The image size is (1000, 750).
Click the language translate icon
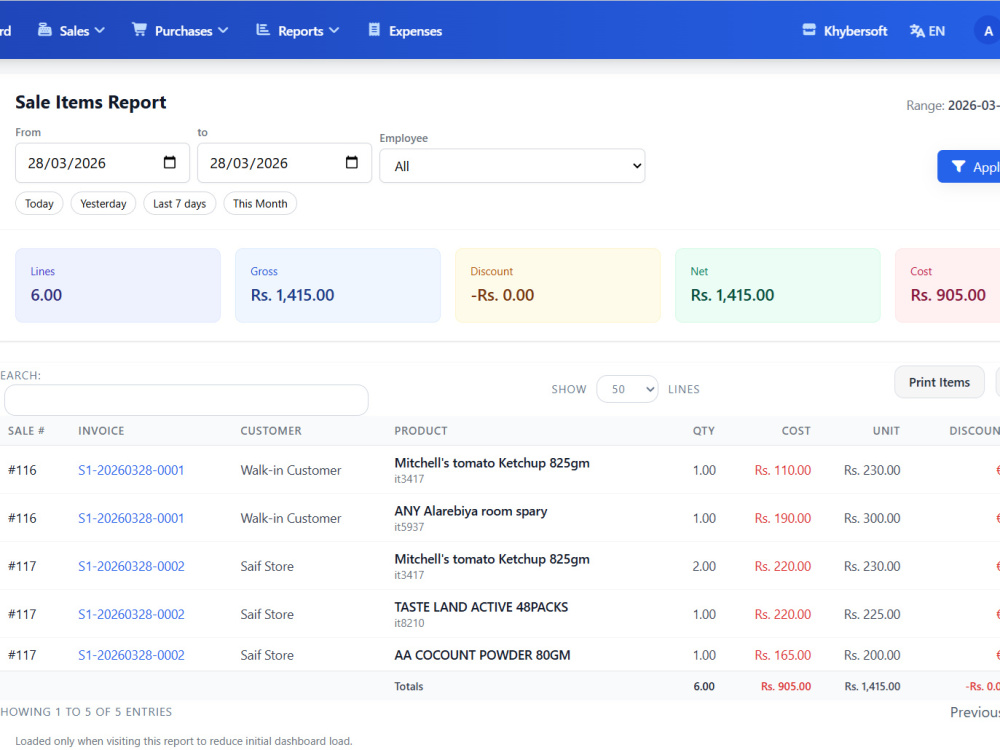point(917,31)
